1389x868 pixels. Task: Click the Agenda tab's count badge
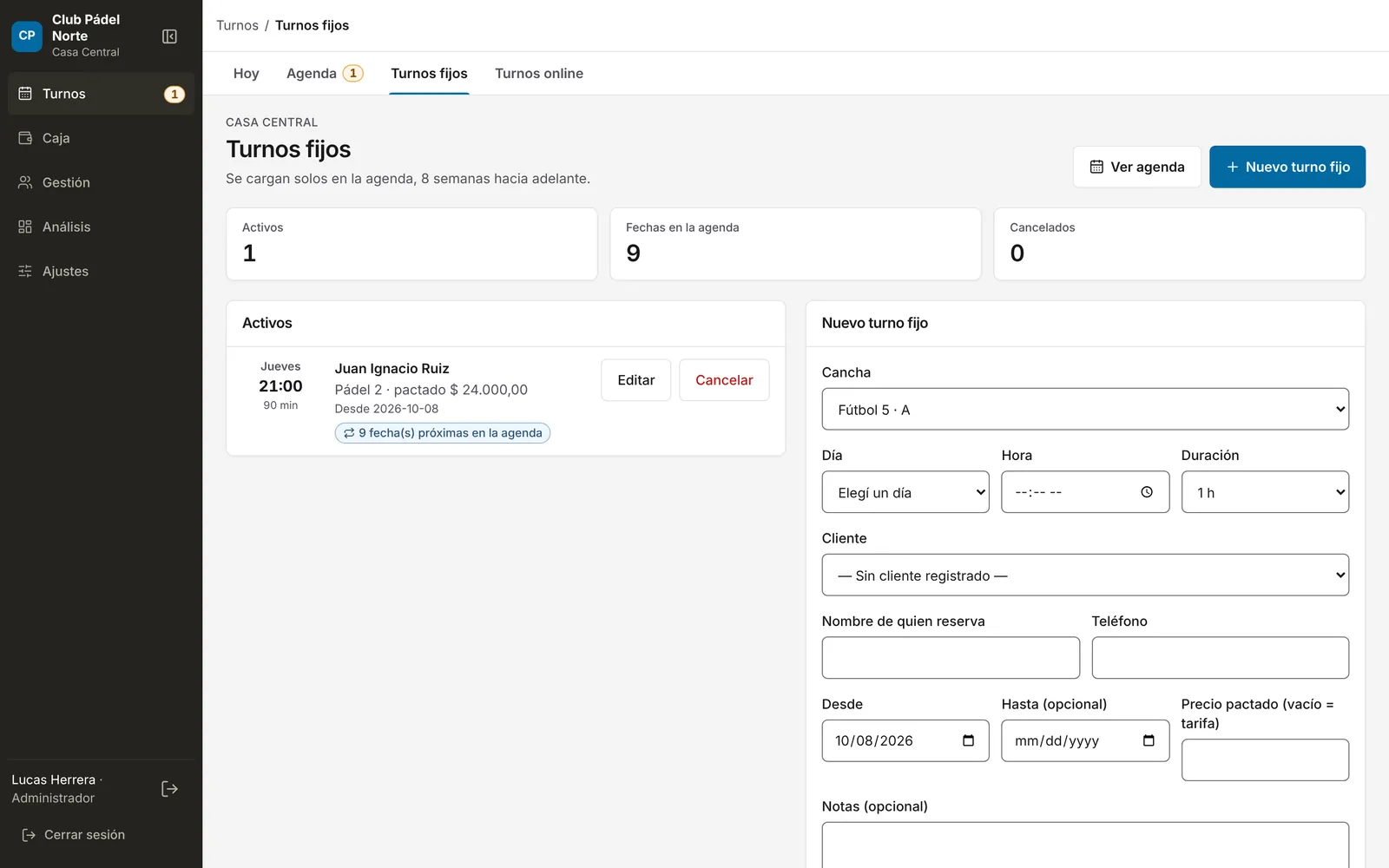point(353,74)
